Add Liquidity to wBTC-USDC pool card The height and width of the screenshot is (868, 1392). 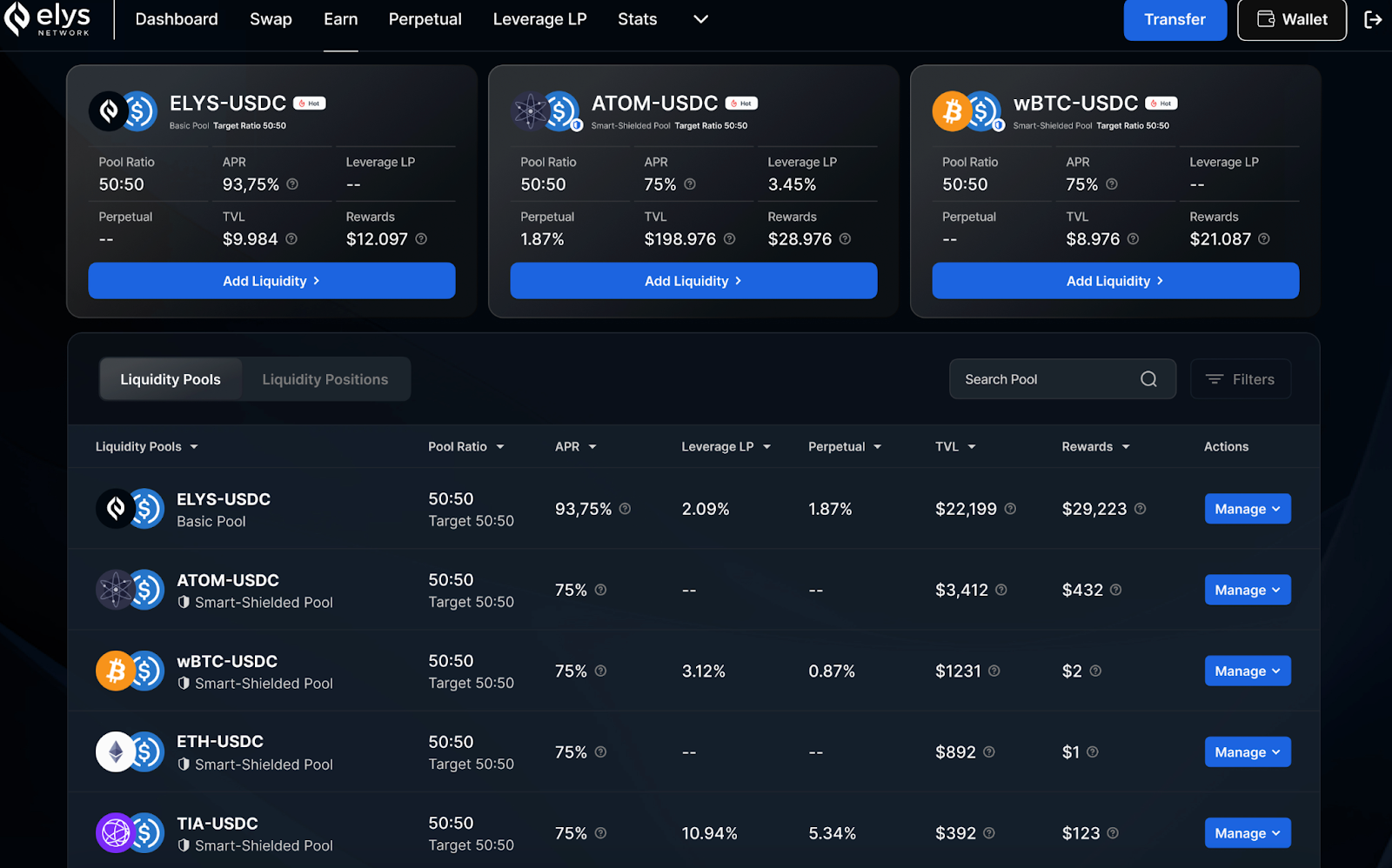click(1115, 281)
